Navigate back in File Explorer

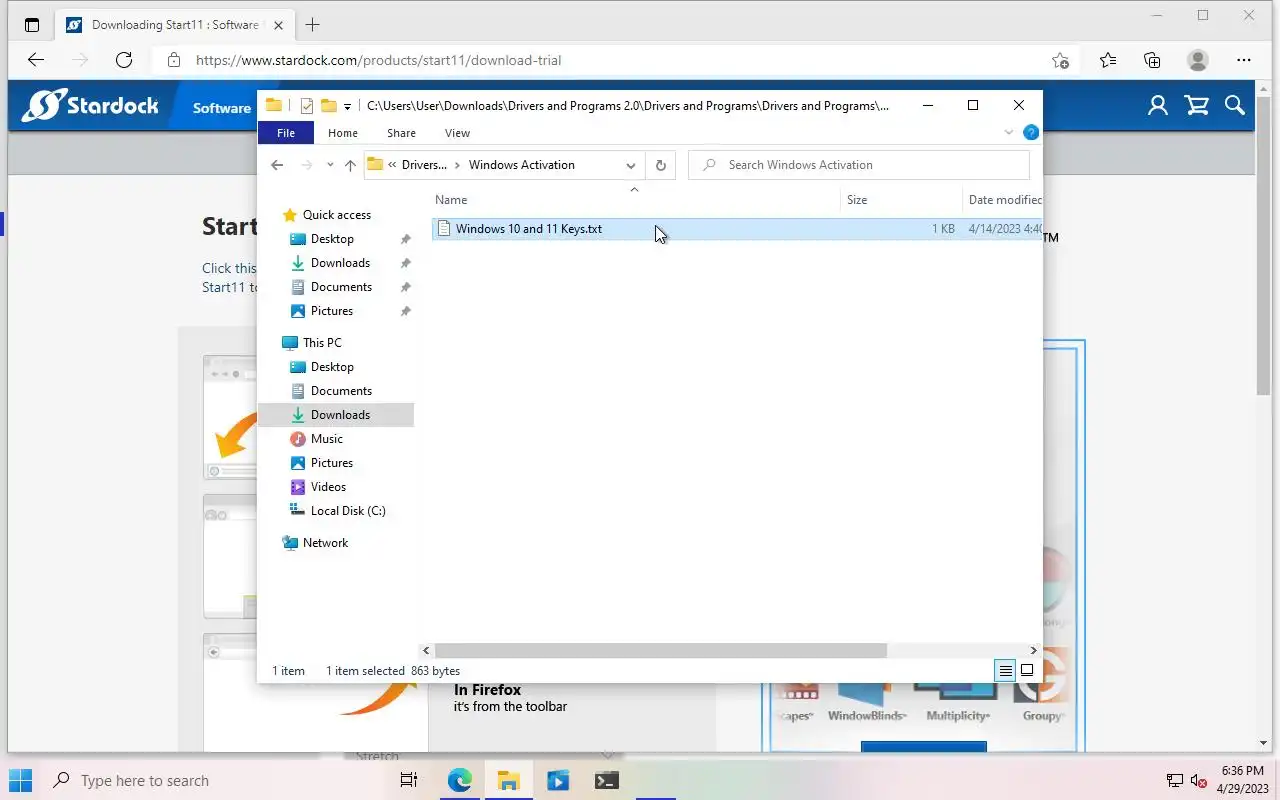pyautogui.click(x=277, y=165)
